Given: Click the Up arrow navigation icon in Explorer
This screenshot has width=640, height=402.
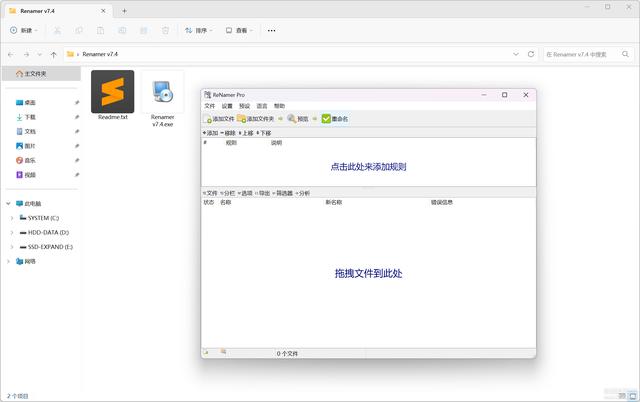Looking at the screenshot, I should pos(53,54).
